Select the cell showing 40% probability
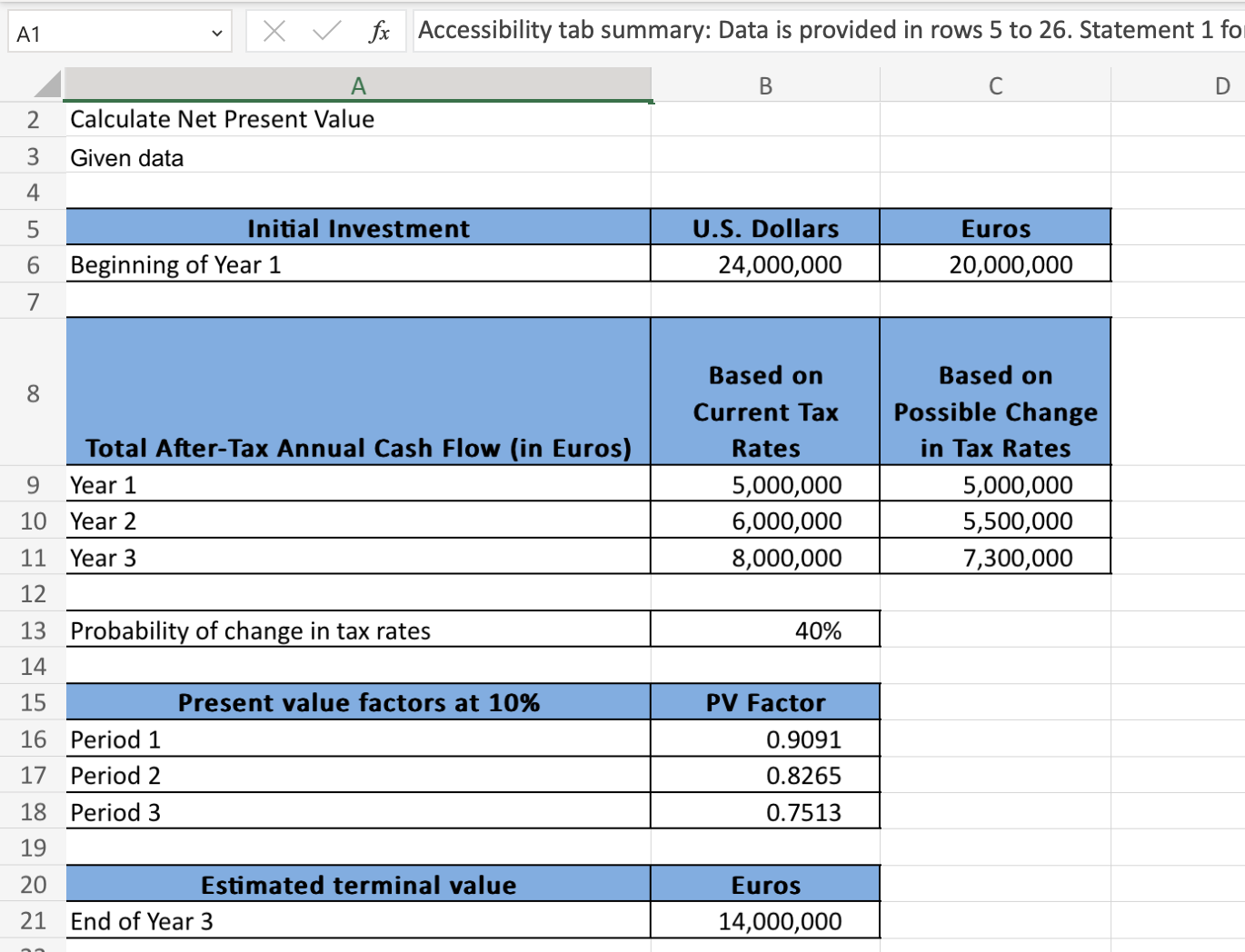Viewport: 1245px width, 952px height. coord(765,630)
